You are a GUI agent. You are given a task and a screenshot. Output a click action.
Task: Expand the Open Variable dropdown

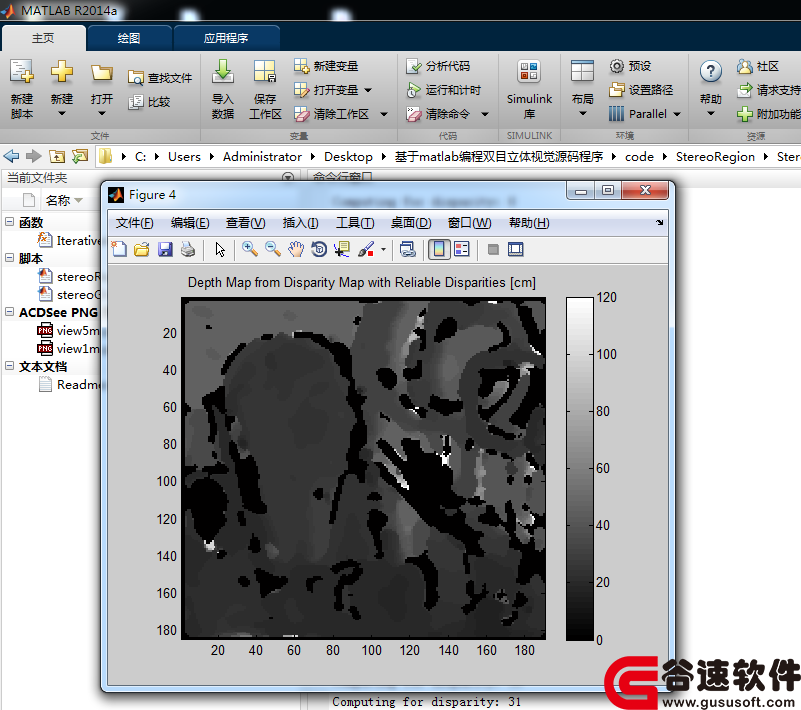point(368,90)
